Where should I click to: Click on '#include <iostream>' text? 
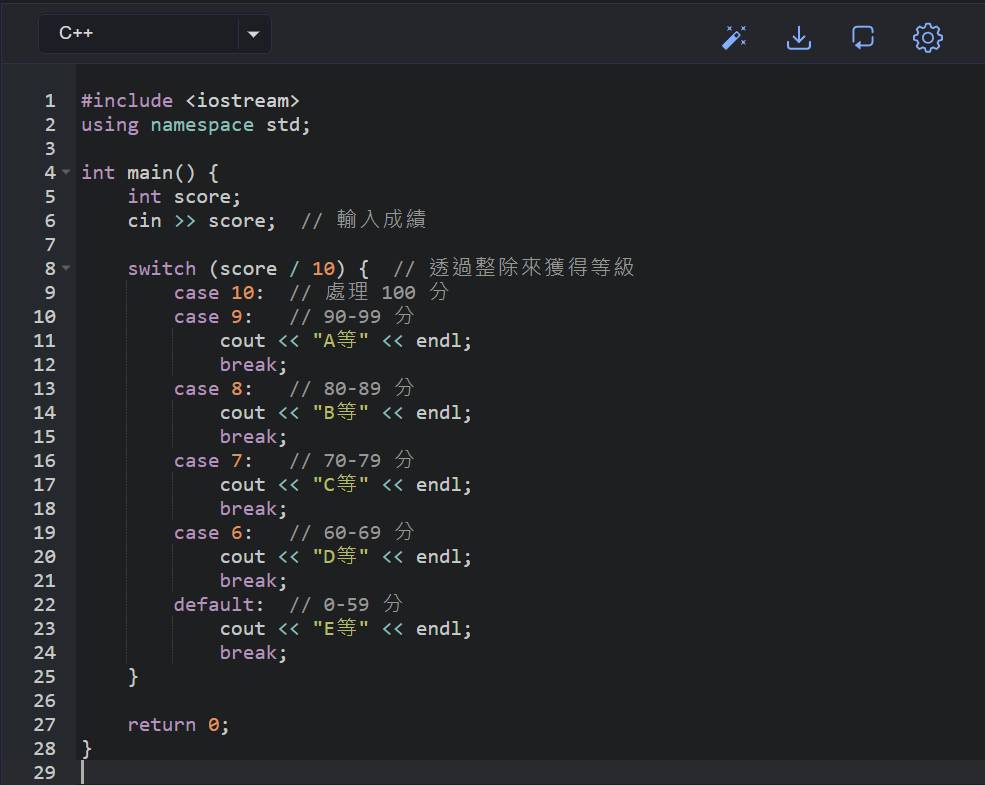[190, 100]
